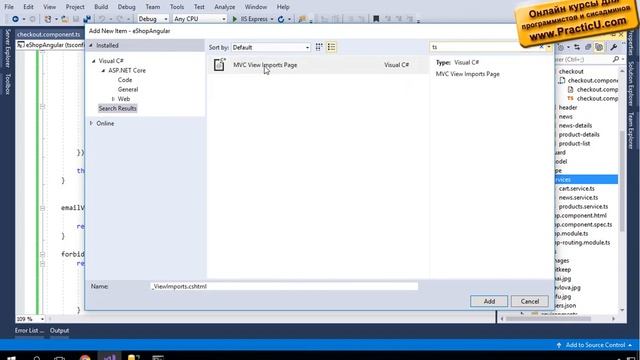Click the Open File toolbar icon
640x360 pixels.
click(65, 19)
